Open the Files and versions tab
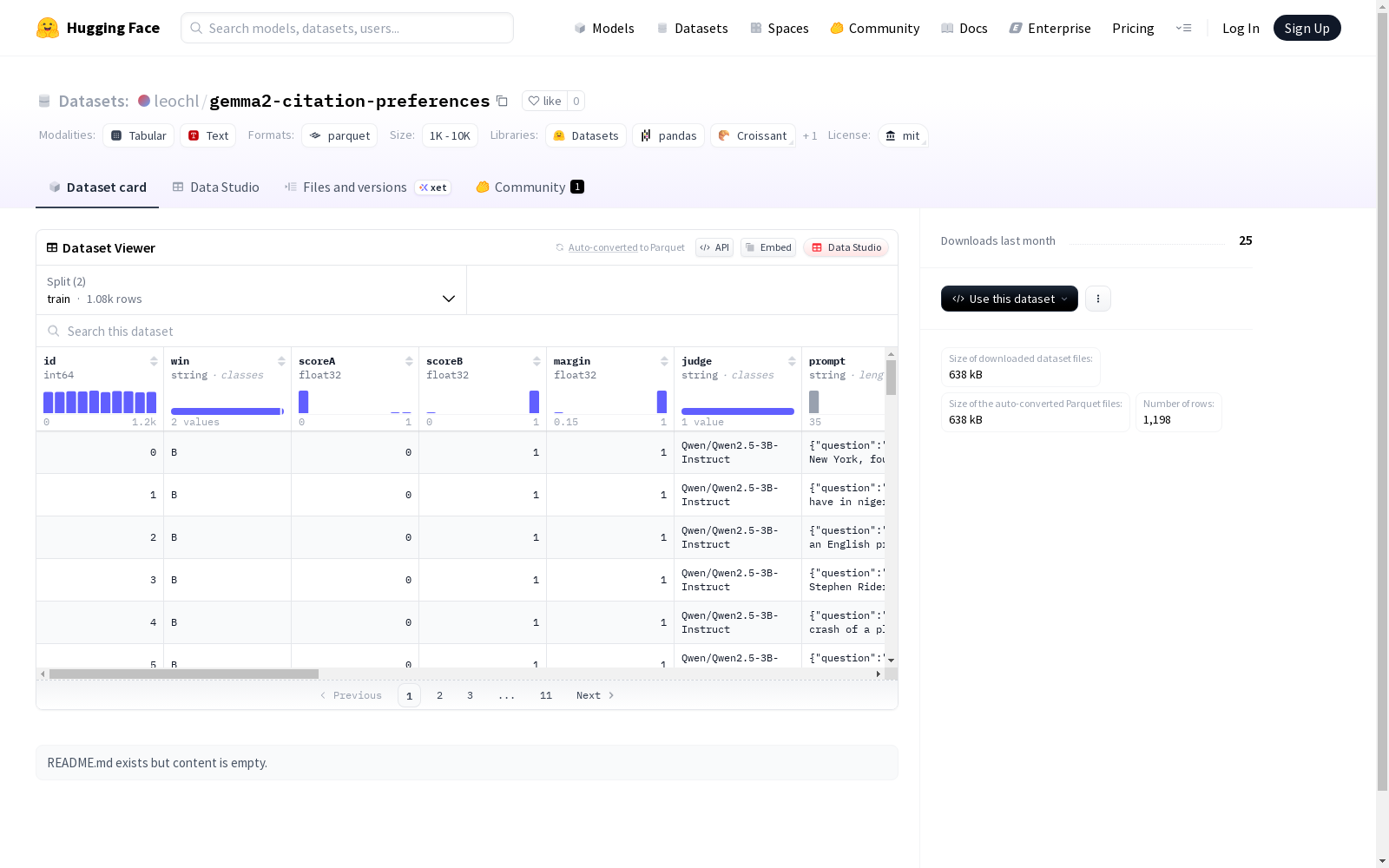Image resolution: width=1389 pixels, height=868 pixels. pos(367,187)
